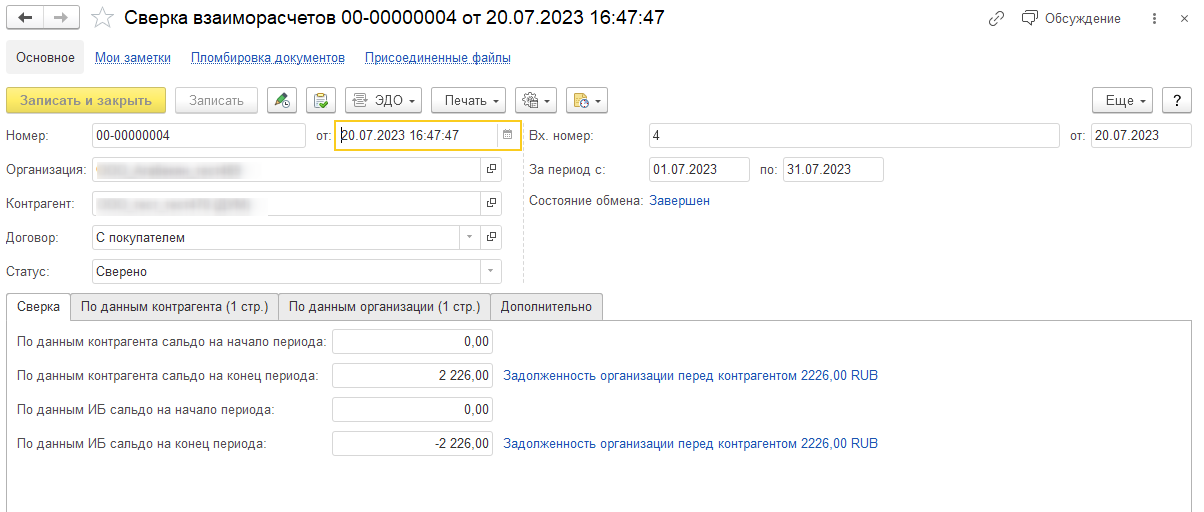The width and height of the screenshot is (1204, 512).
Task: Expand the Договор dropdown arrow
Action: [470, 238]
